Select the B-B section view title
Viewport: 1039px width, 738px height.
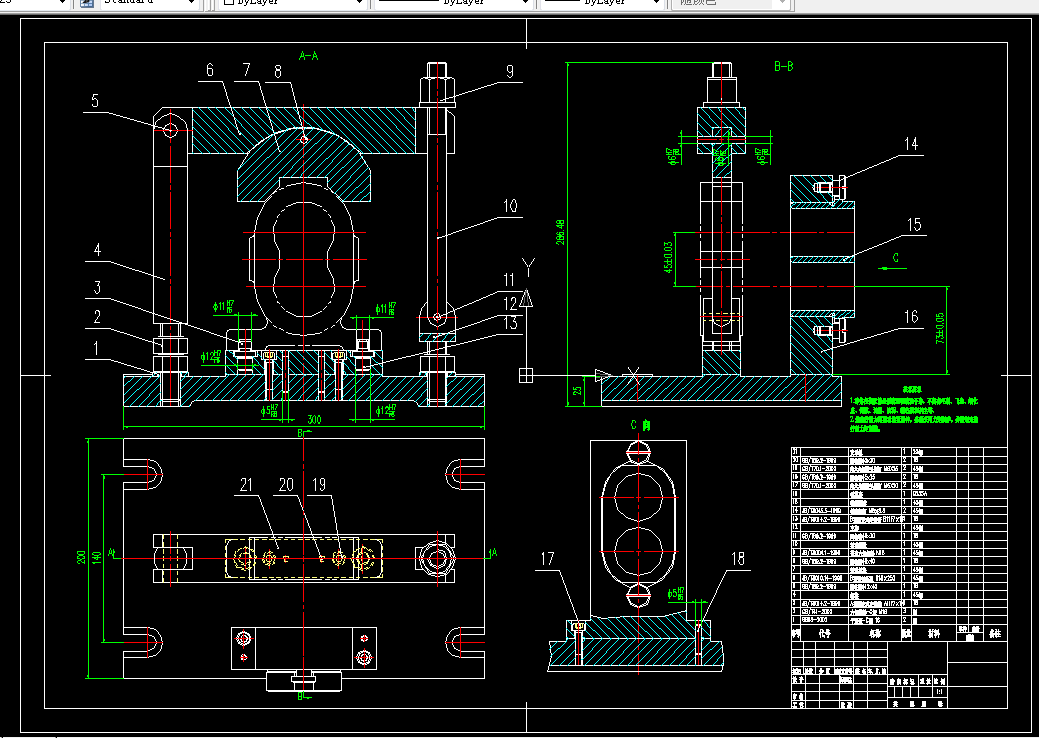pyautogui.click(x=784, y=66)
